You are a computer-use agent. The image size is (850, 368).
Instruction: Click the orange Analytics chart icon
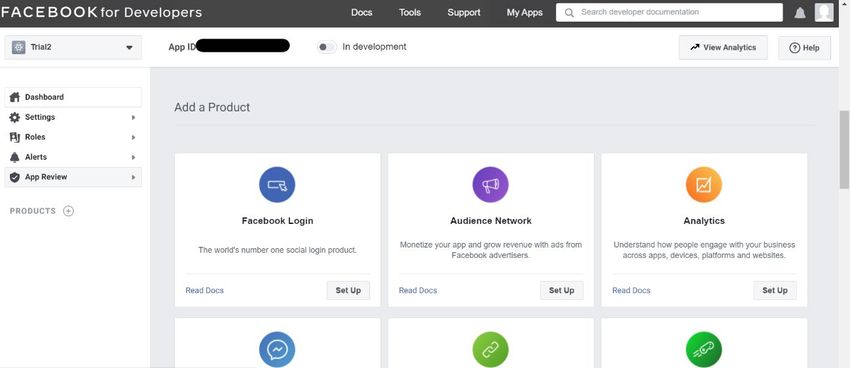(x=704, y=185)
